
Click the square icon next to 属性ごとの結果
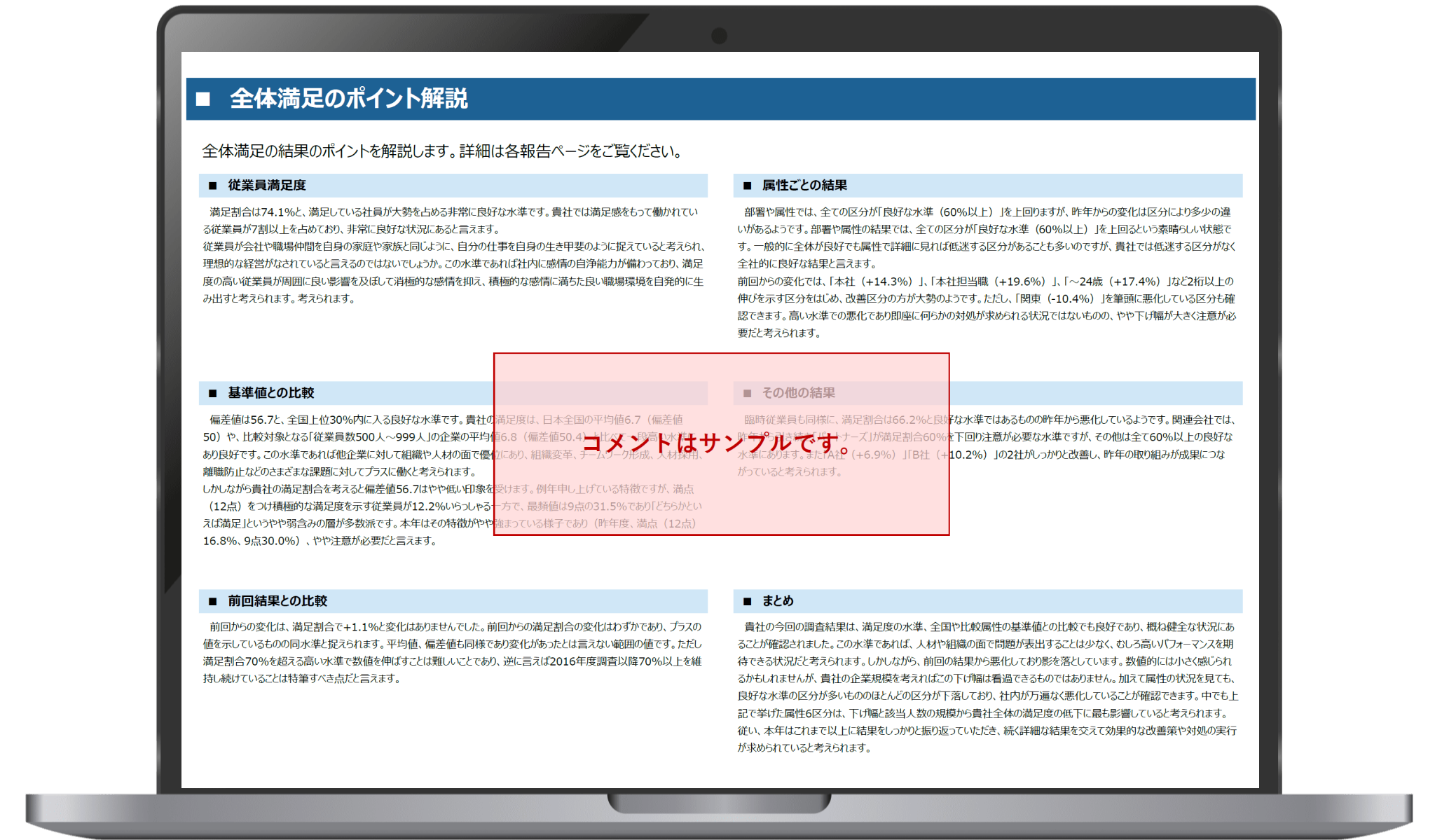click(x=747, y=186)
